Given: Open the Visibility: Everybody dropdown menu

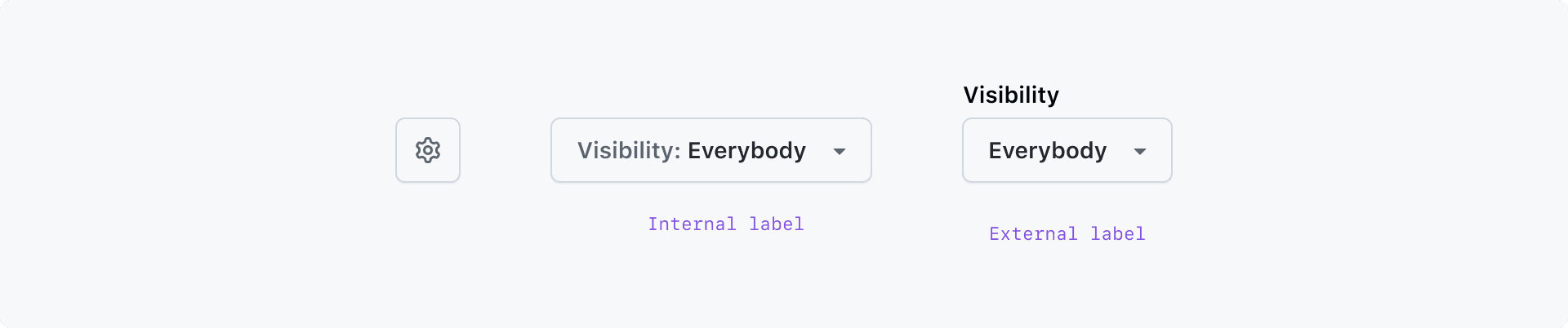Looking at the screenshot, I should coord(710,150).
